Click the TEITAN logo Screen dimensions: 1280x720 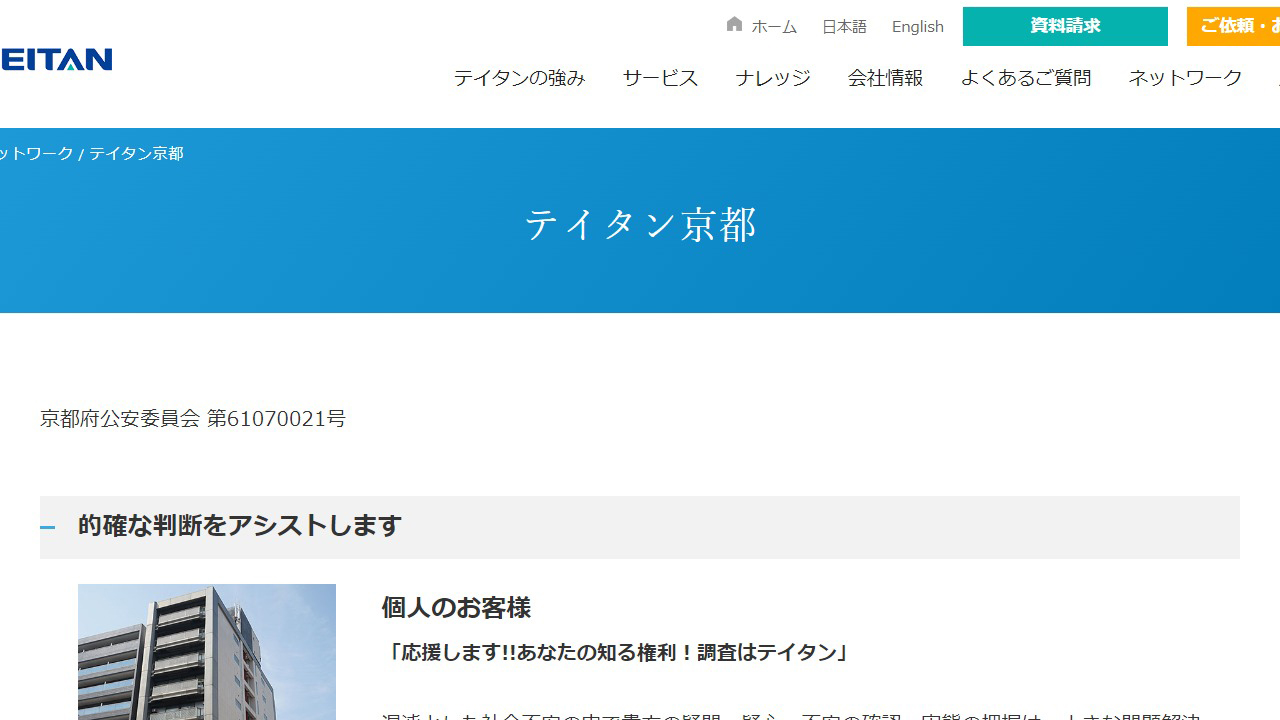[x=55, y=59]
